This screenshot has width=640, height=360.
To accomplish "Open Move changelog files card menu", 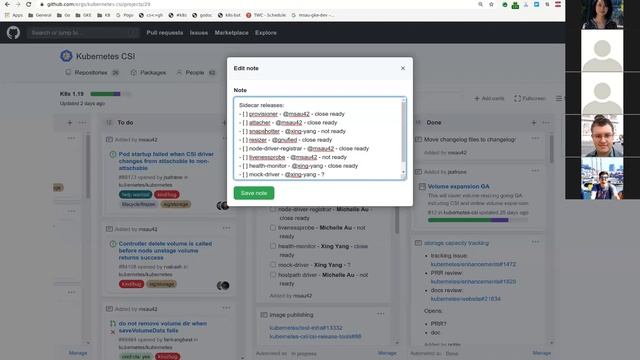I will (x=536, y=139).
